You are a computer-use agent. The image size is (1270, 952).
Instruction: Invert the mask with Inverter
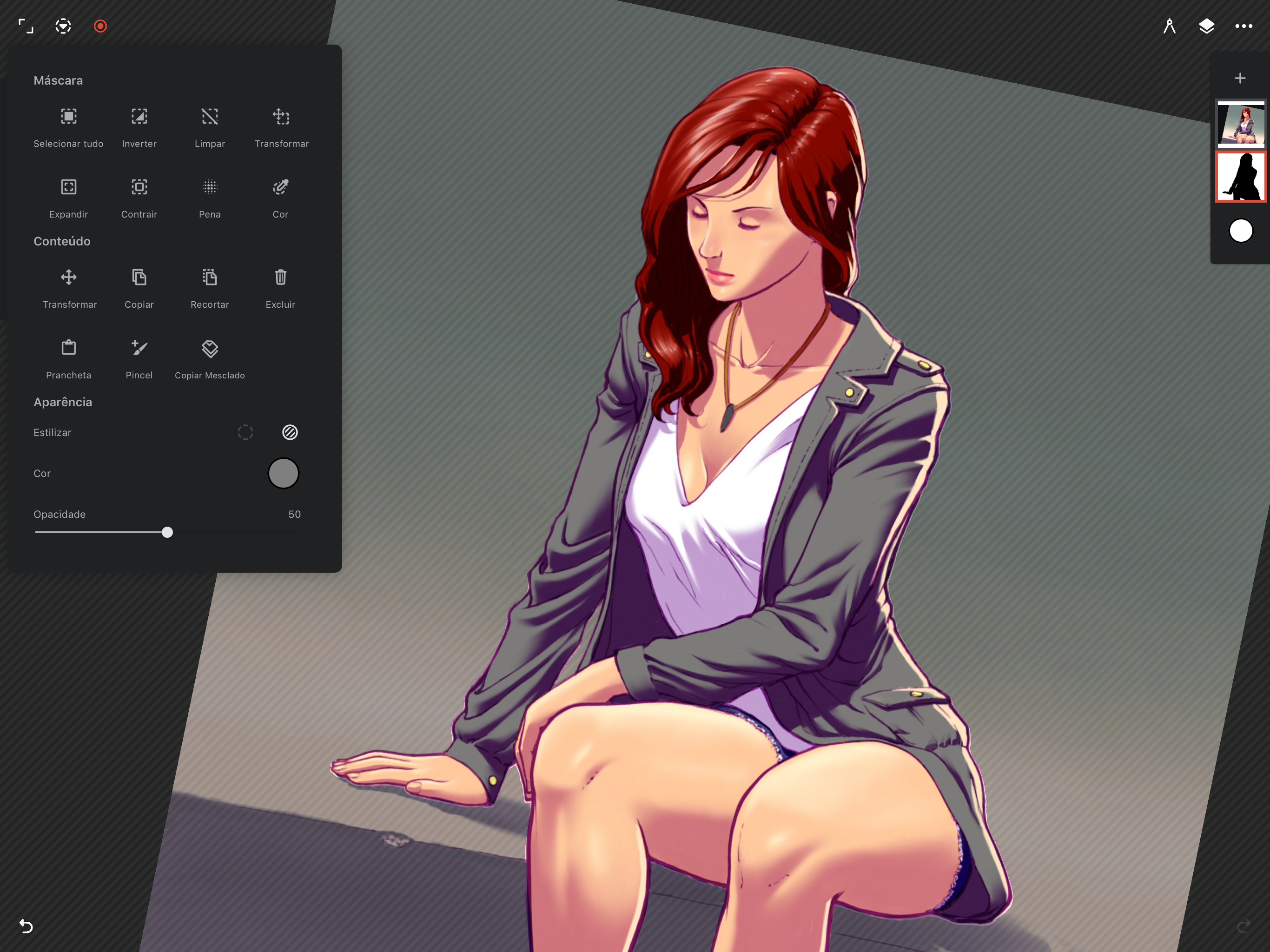click(x=139, y=117)
